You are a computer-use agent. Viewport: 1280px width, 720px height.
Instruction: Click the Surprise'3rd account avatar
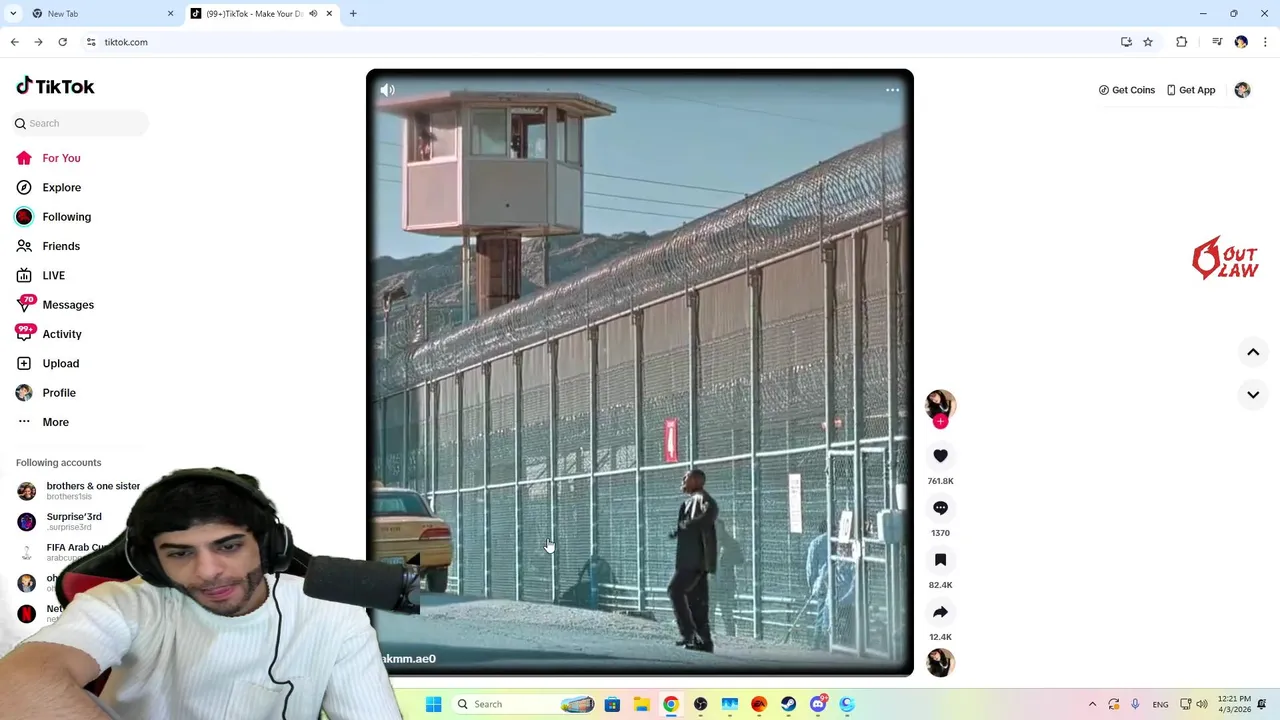coord(27,522)
